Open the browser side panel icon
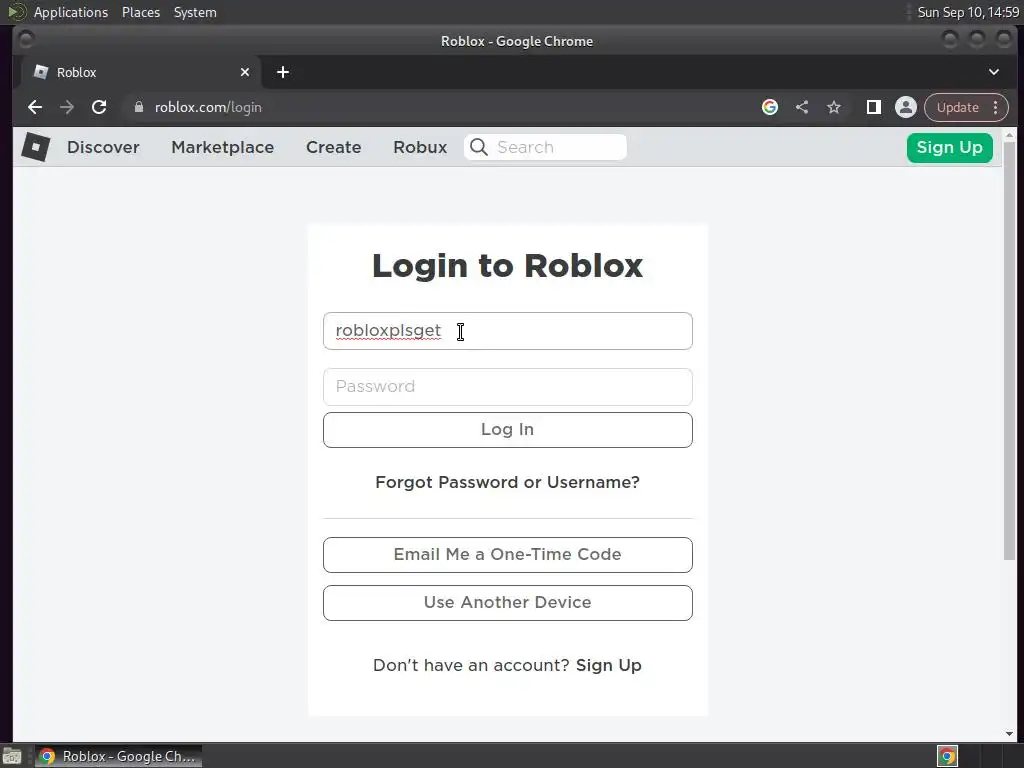This screenshot has height=768, width=1024. [x=874, y=107]
